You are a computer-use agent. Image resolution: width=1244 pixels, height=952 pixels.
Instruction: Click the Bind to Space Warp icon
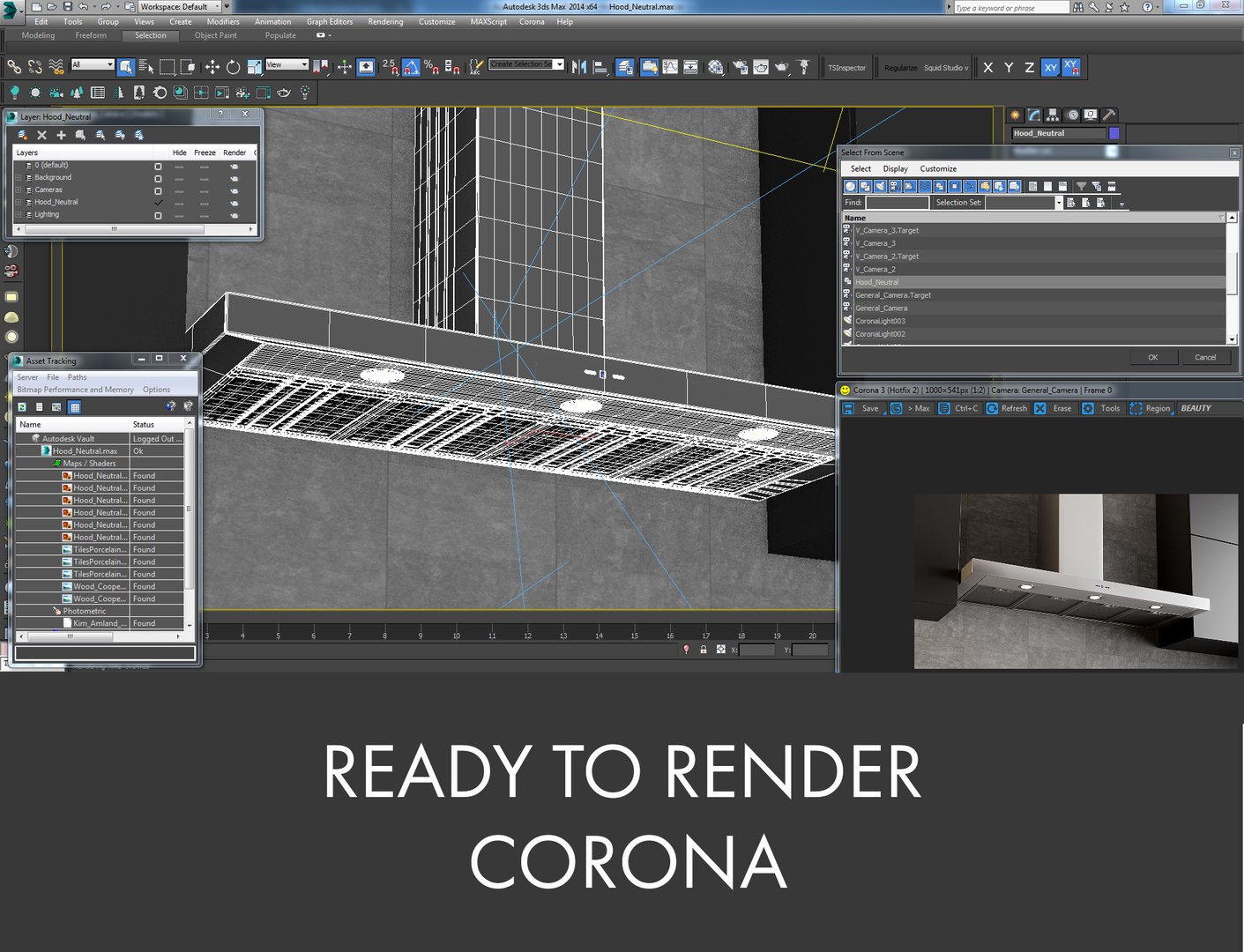click(56, 67)
